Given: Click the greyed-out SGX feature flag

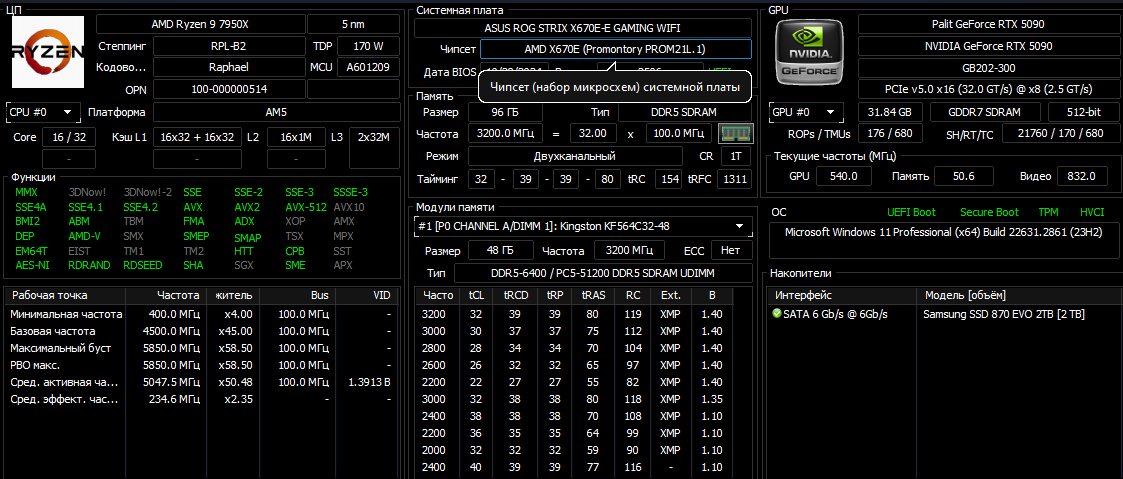Looking at the screenshot, I should pyautogui.click(x=244, y=265).
